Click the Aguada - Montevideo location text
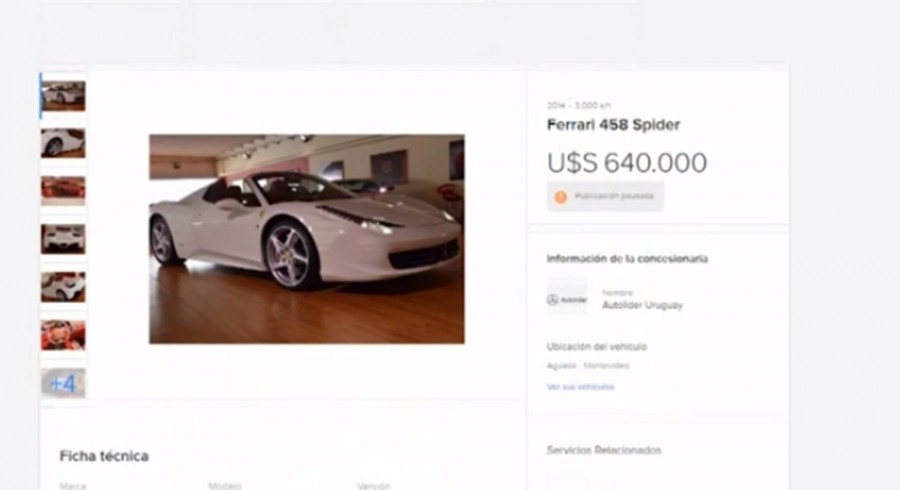 (588, 365)
